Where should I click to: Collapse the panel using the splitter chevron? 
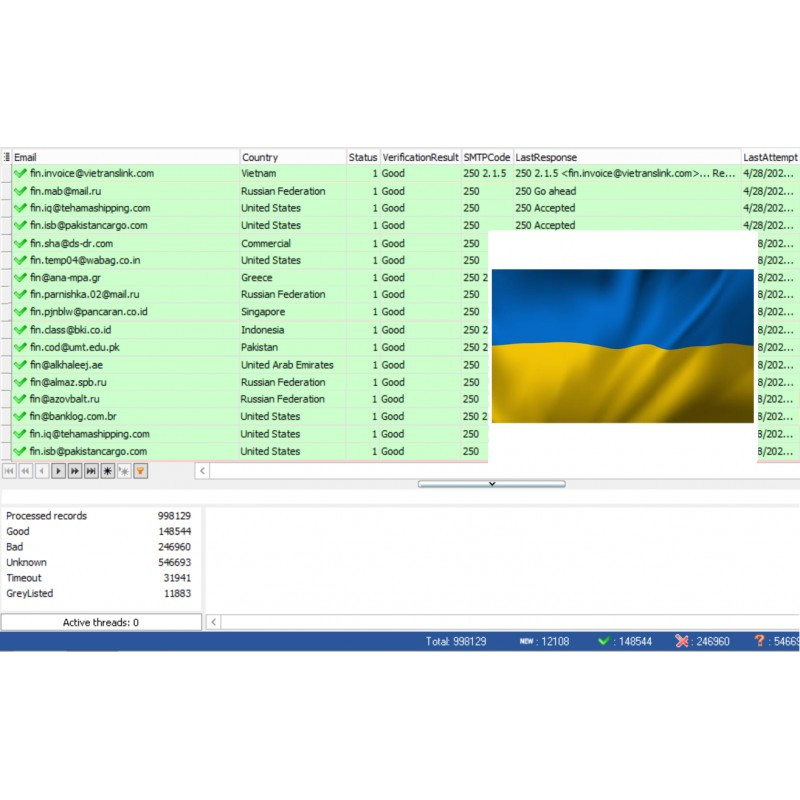click(491, 484)
